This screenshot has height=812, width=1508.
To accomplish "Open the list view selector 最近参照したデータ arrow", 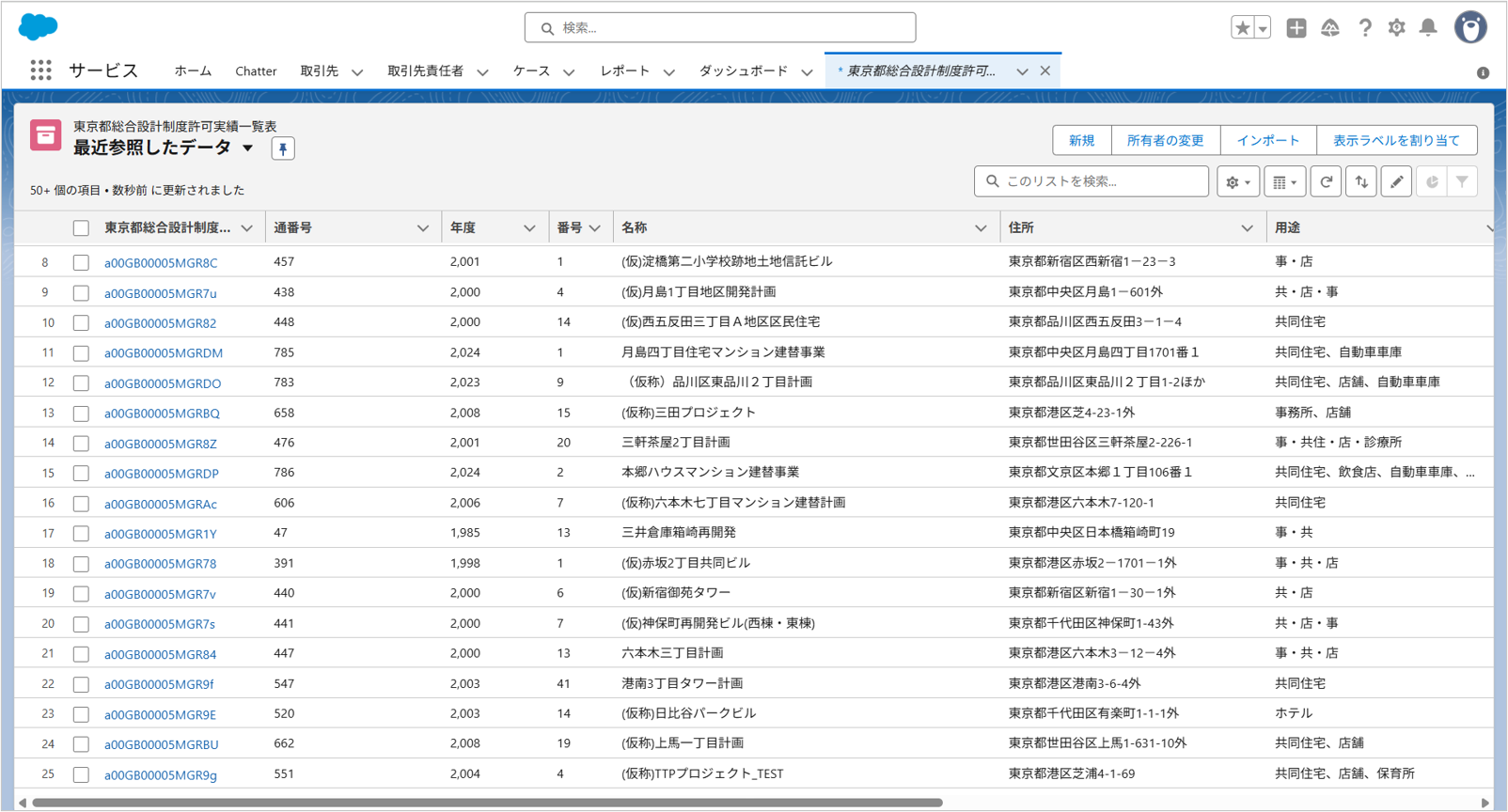I will [x=248, y=148].
